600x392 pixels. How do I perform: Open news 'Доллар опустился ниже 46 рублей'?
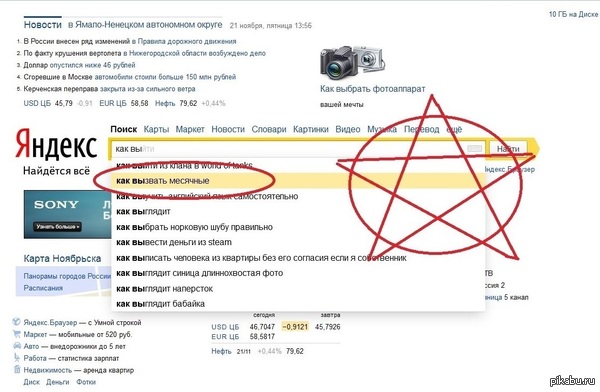[79, 65]
